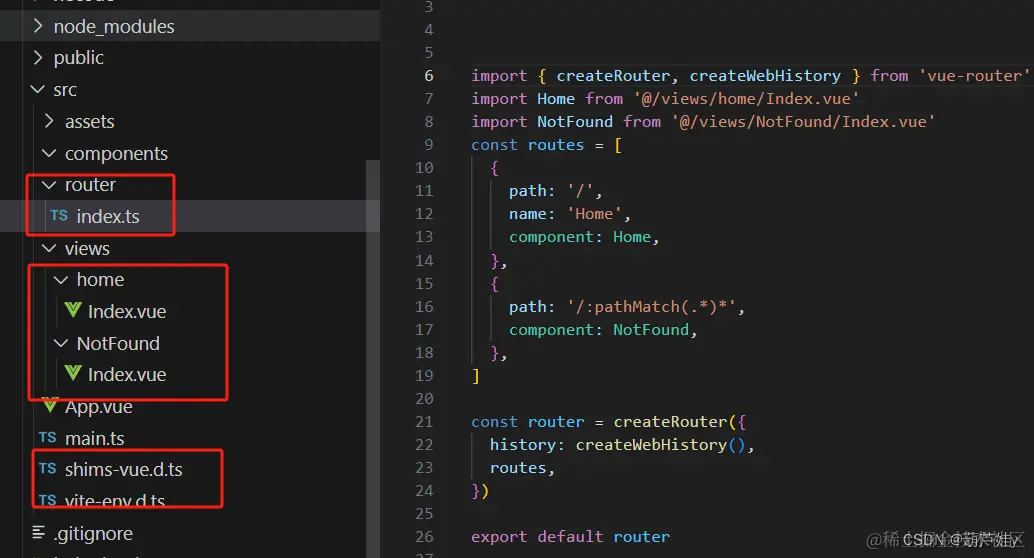Collapse the components folder chevron
Screen dimensions: 1034x558
coord(49,153)
